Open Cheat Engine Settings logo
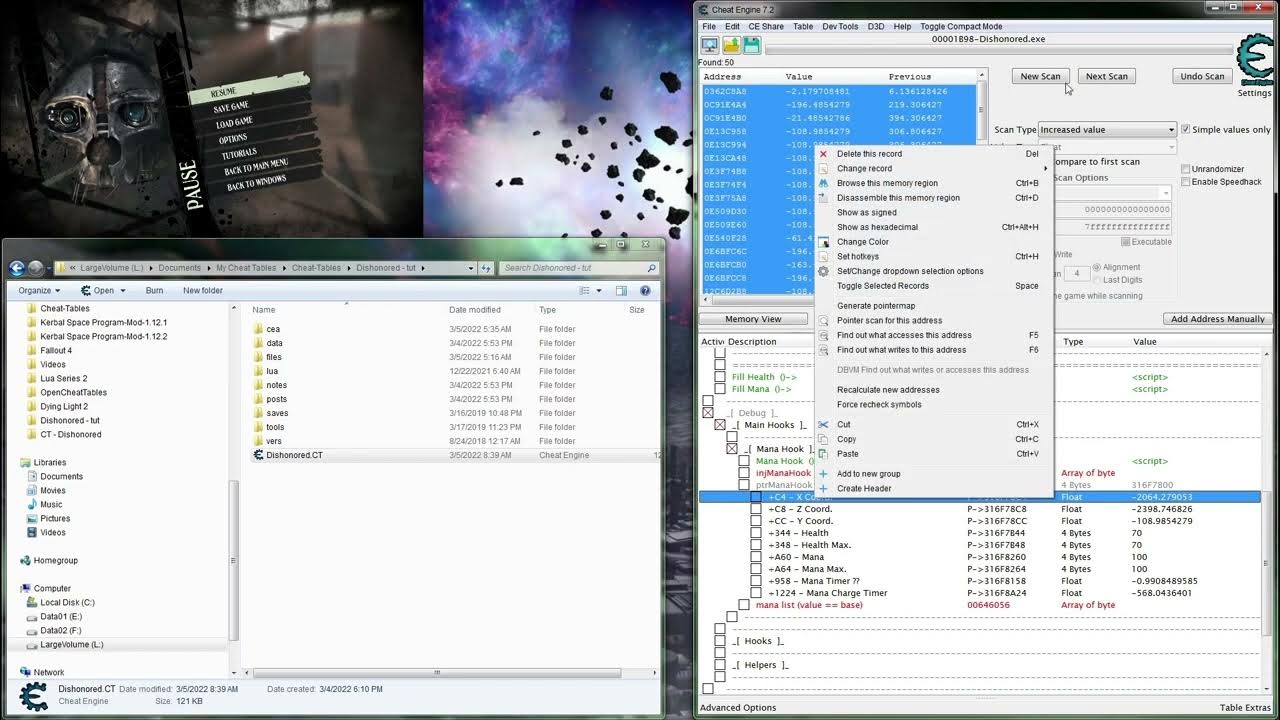1280x720 pixels. point(1254,62)
